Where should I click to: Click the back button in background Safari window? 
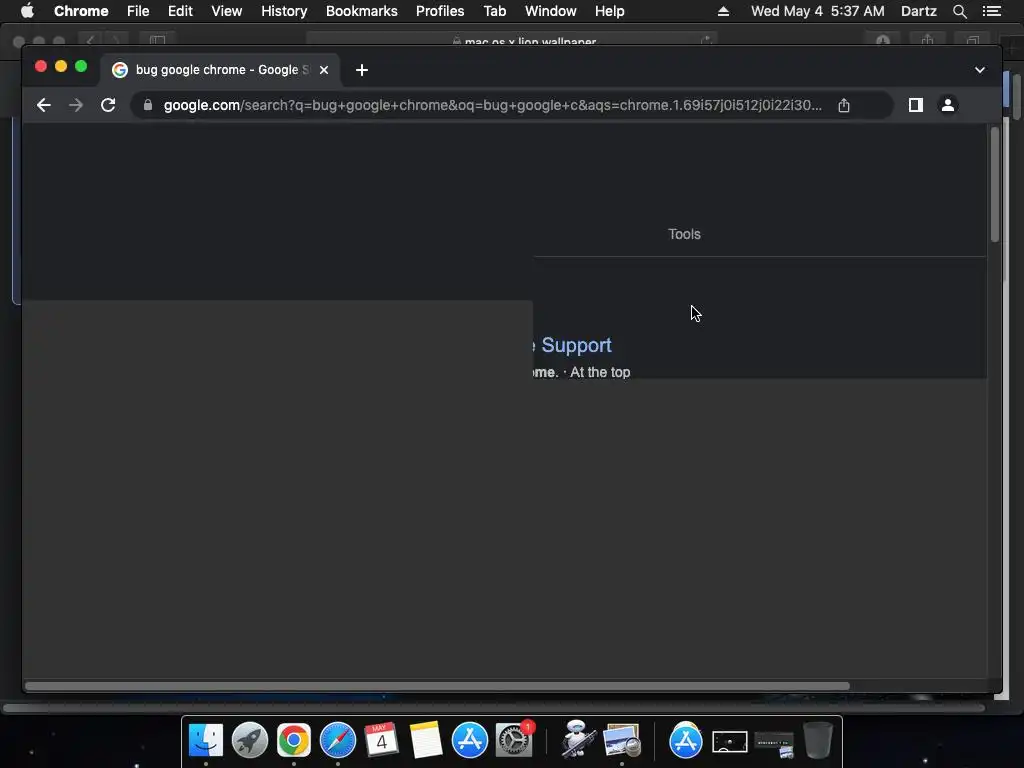[91, 40]
